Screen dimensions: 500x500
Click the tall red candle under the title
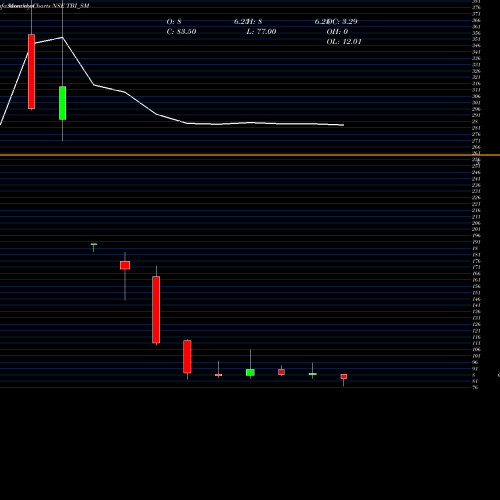31,71
